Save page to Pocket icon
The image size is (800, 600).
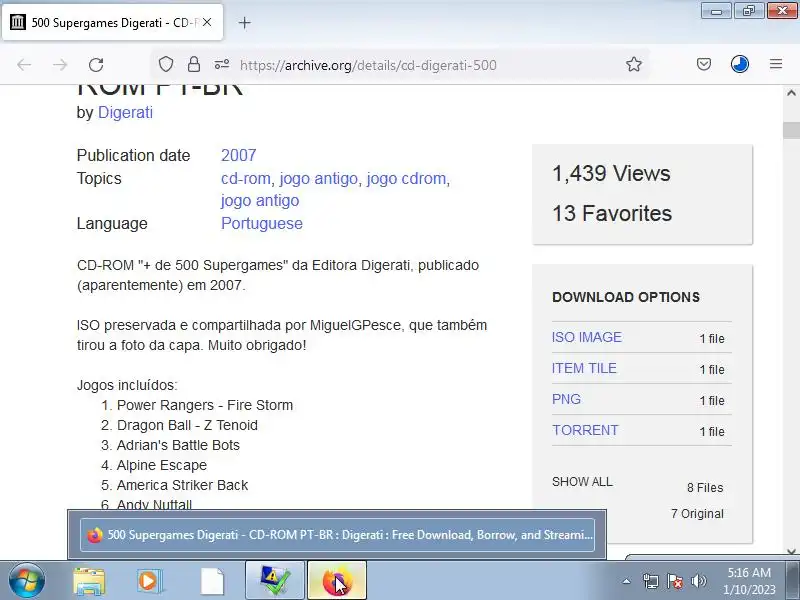click(x=704, y=64)
